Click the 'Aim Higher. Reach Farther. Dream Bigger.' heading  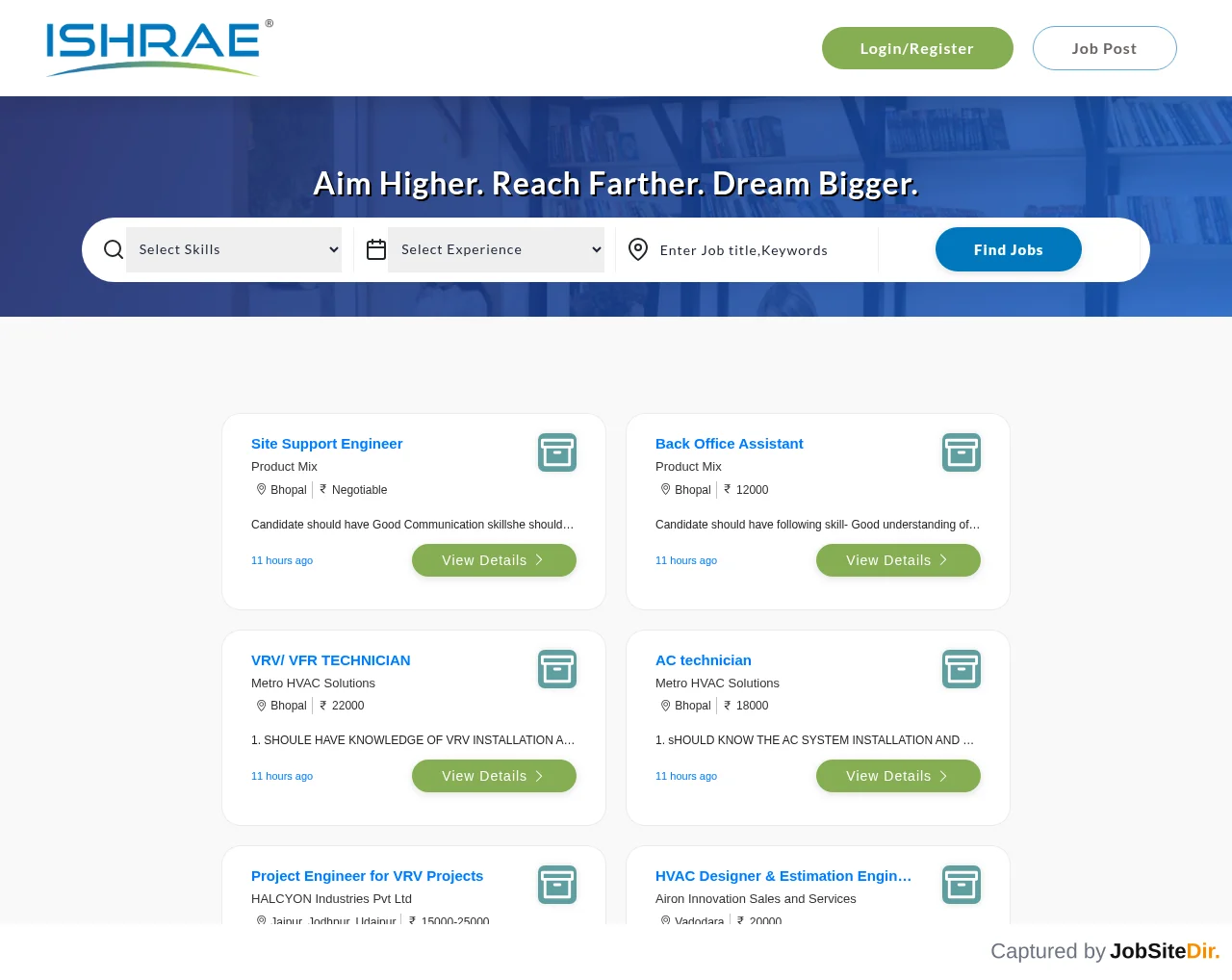click(x=616, y=184)
